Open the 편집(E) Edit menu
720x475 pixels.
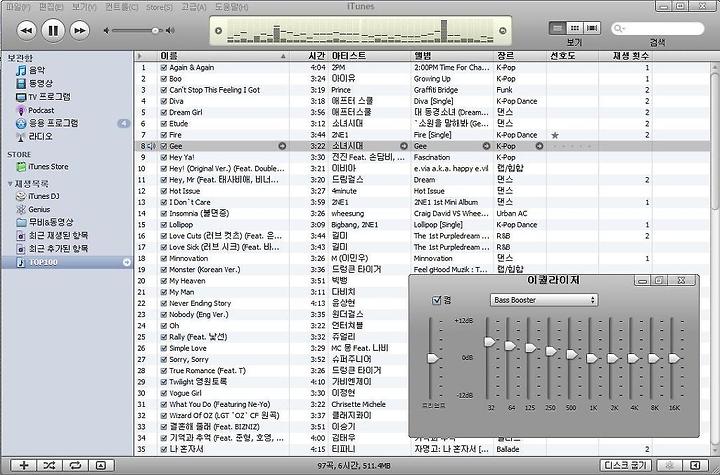[51, 7]
